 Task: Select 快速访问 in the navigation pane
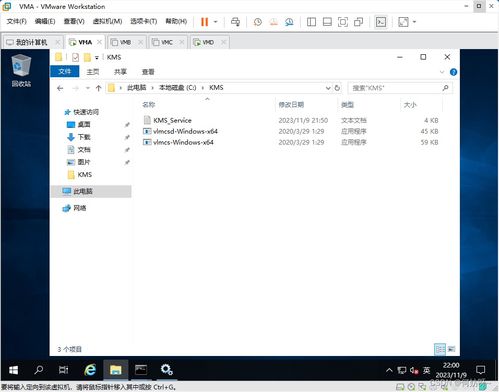(86, 112)
